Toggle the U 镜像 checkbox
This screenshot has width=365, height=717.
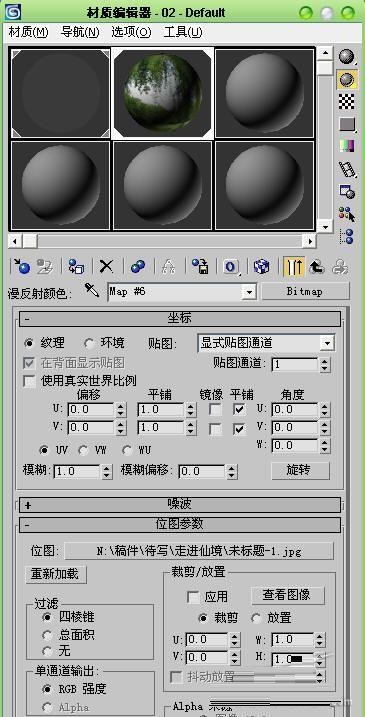pyautogui.click(x=215, y=409)
